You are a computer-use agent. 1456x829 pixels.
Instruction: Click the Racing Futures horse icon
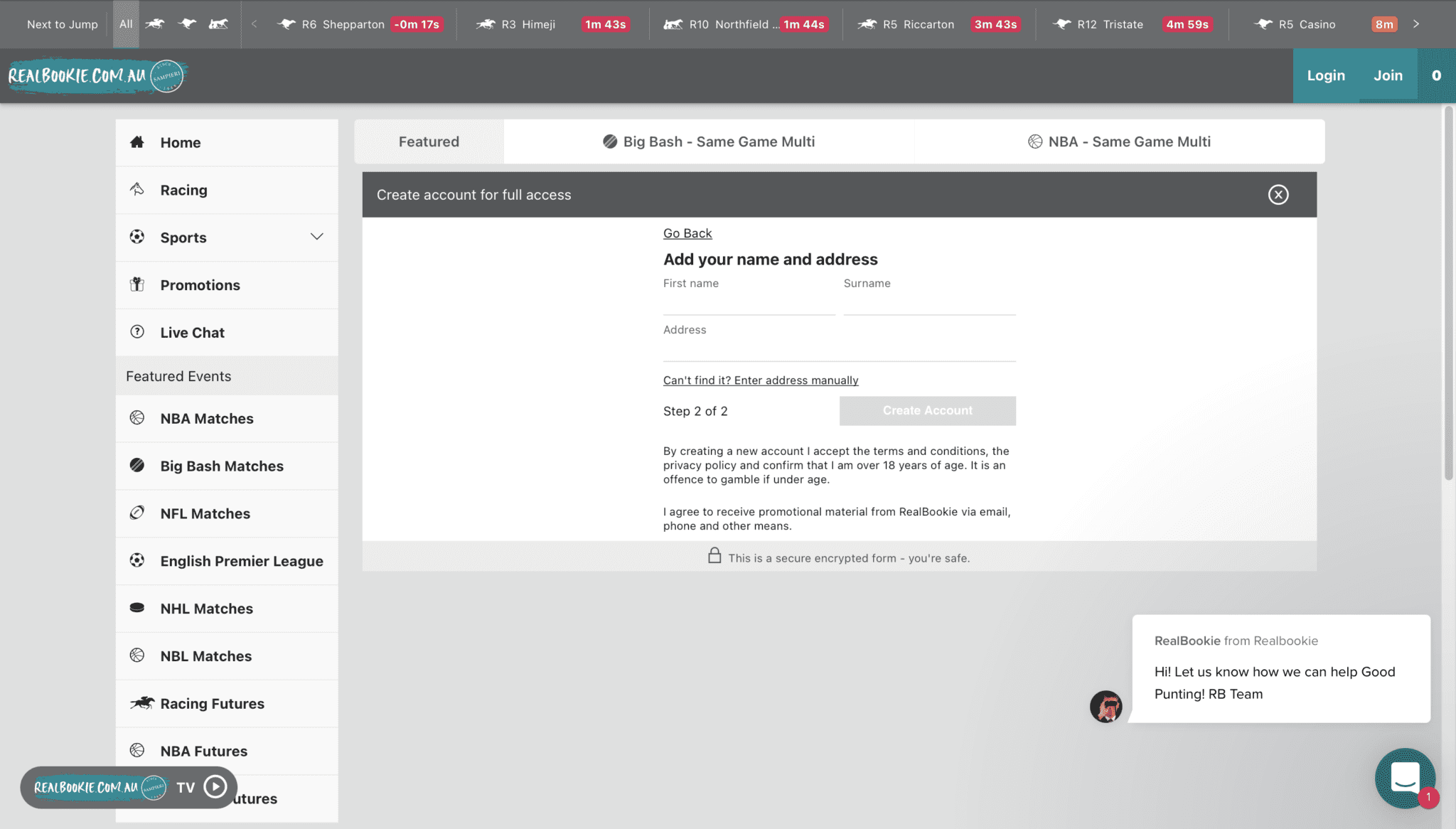[x=142, y=703]
